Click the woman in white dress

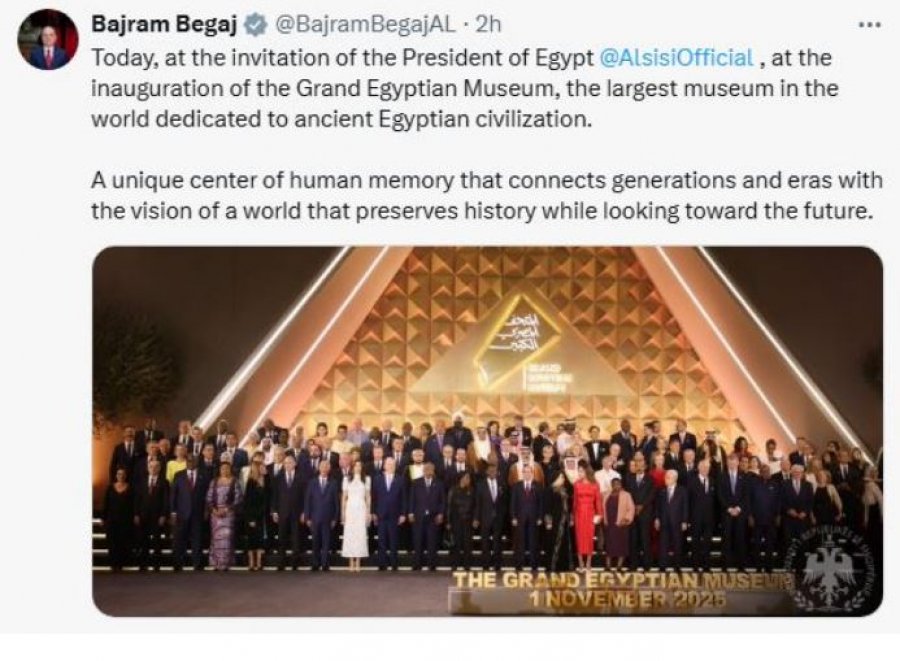355,517
